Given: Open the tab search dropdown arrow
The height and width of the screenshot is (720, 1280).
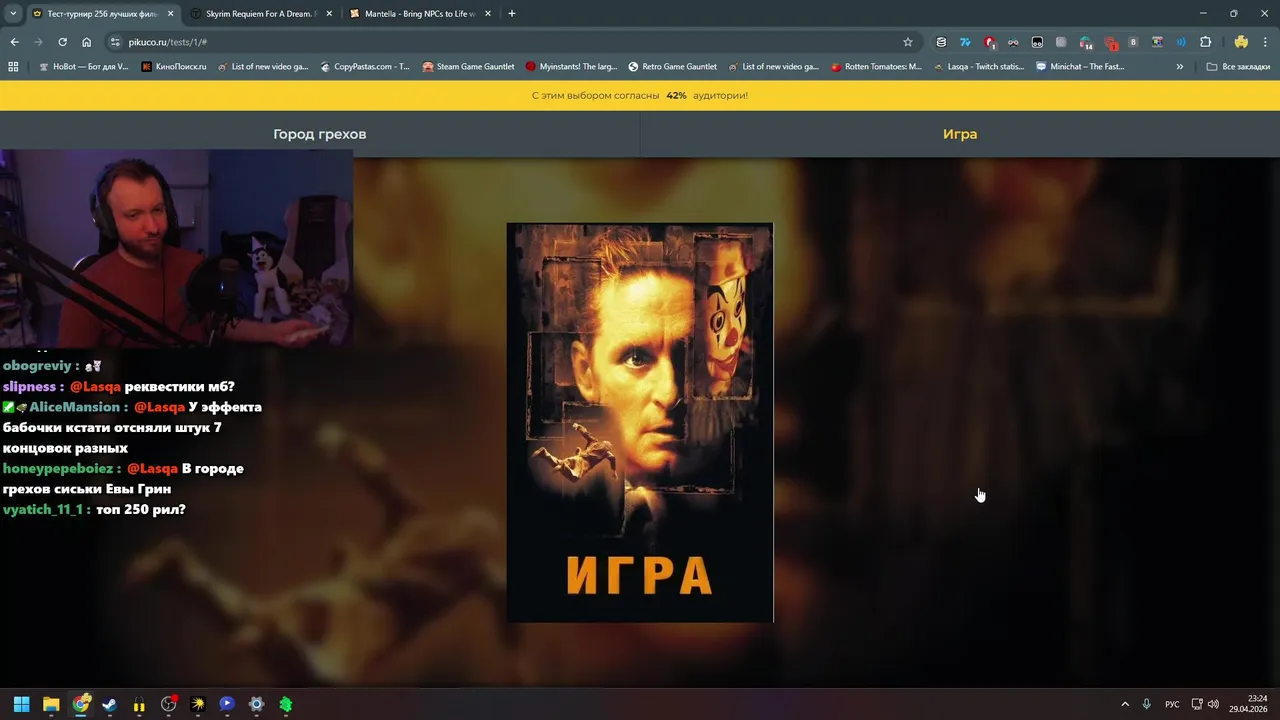Looking at the screenshot, I should pyautogui.click(x=13, y=13).
